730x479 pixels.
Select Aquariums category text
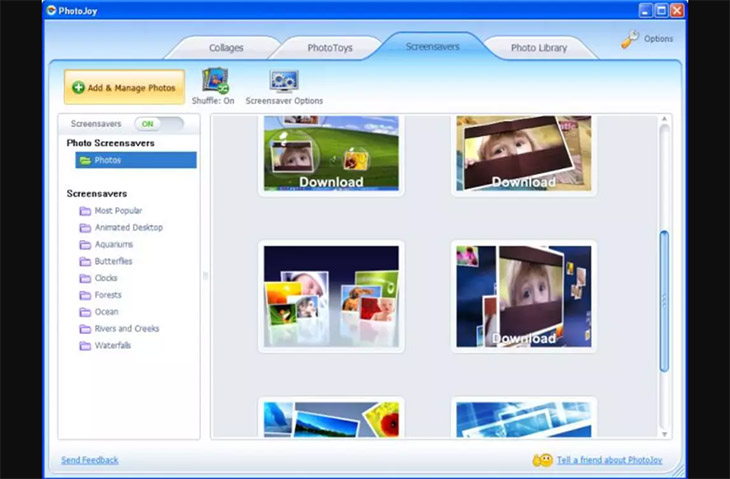pyautogui.click(x=114, y=244)
